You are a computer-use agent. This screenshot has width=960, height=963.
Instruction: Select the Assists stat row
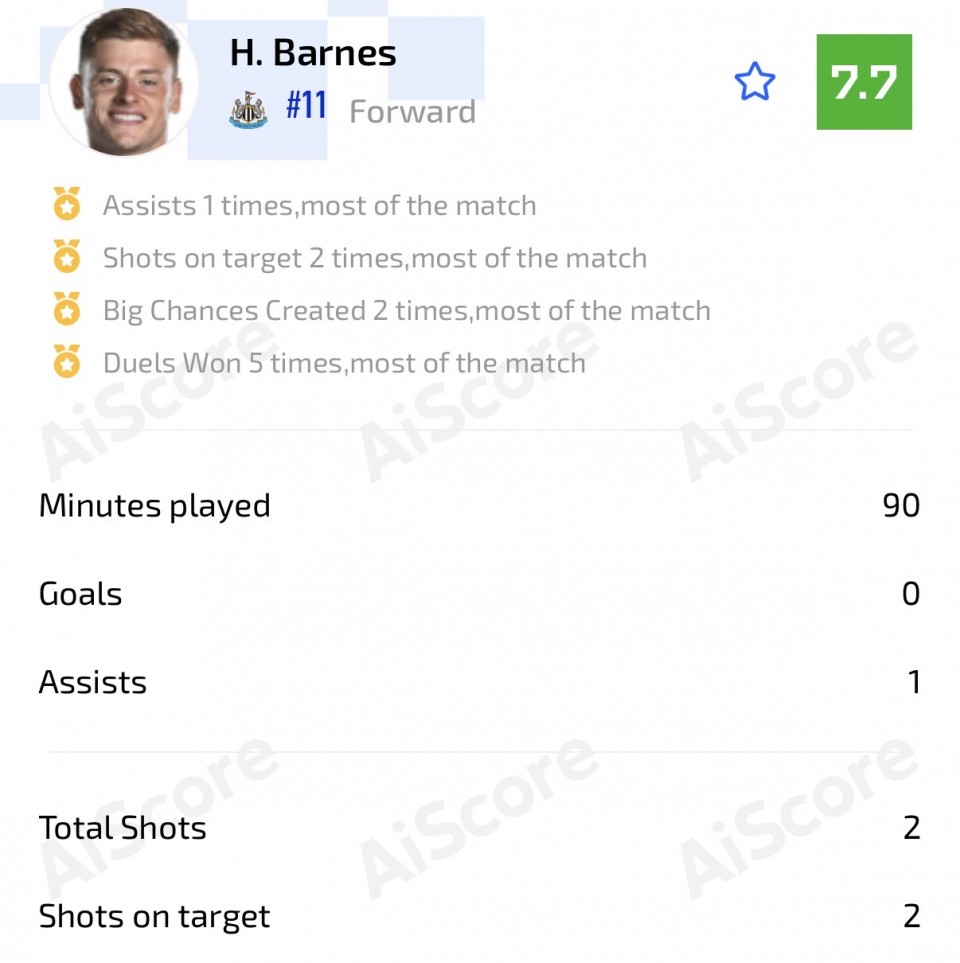coord(479,682)
